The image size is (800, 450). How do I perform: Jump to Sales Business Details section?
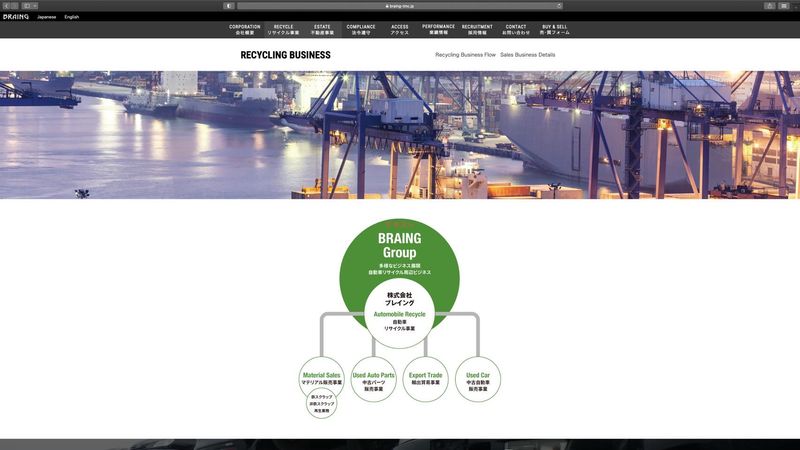pos(527,55)
